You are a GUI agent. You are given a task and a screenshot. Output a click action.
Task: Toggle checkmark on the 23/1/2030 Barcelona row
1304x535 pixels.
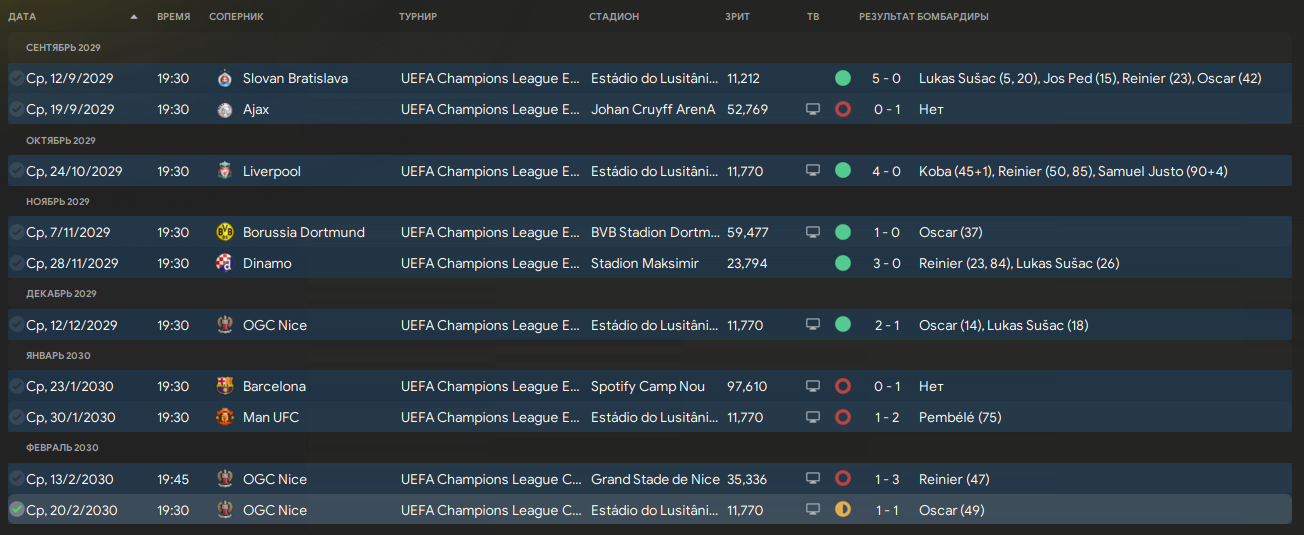pos(16,386)
